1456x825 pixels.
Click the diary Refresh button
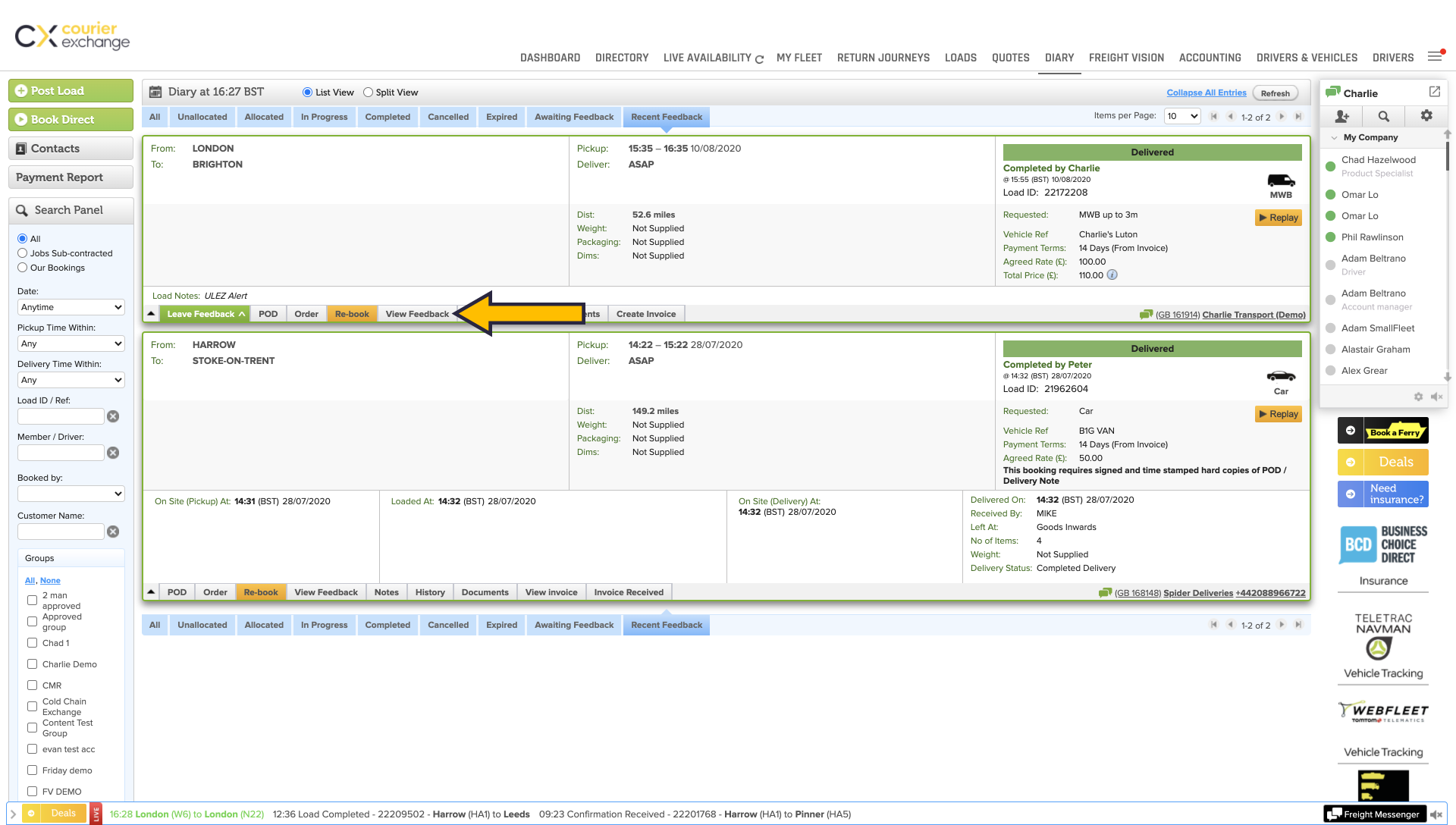point(1275,93)
